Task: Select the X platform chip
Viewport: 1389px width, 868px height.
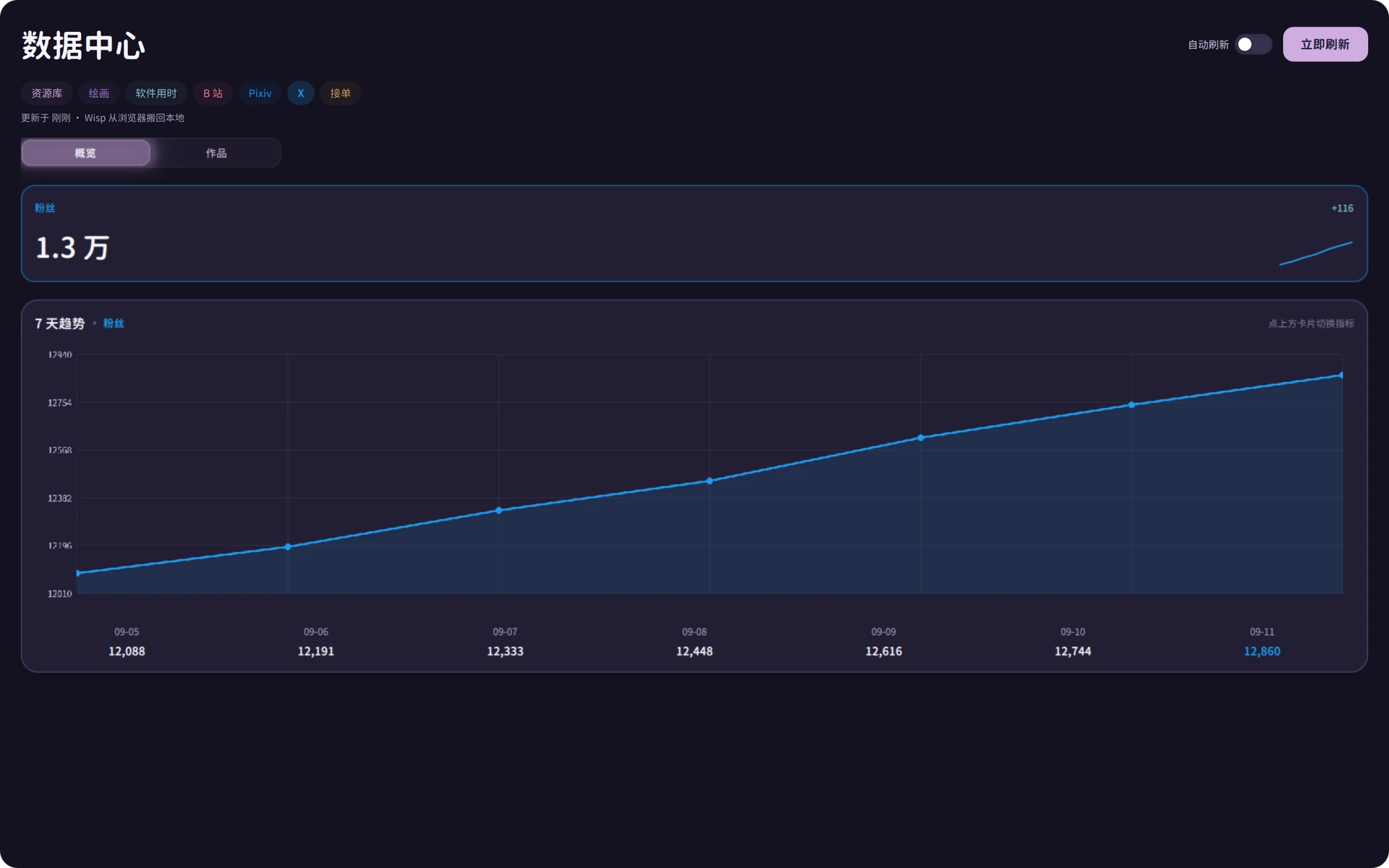Action: (x=300, y=93)
